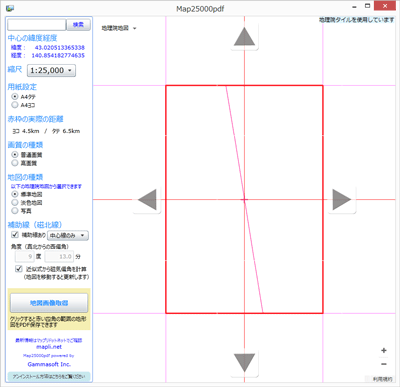Uncheck automatic magnetic declination calculation

click(19, 269)
